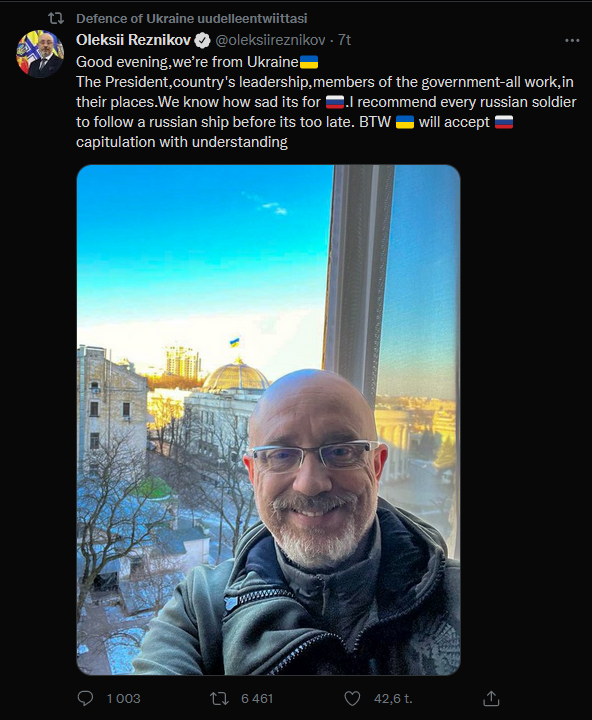592x720 pixels.
Task: Click the Ukrainian flag emoji after BTW
Action: [405, 122]
